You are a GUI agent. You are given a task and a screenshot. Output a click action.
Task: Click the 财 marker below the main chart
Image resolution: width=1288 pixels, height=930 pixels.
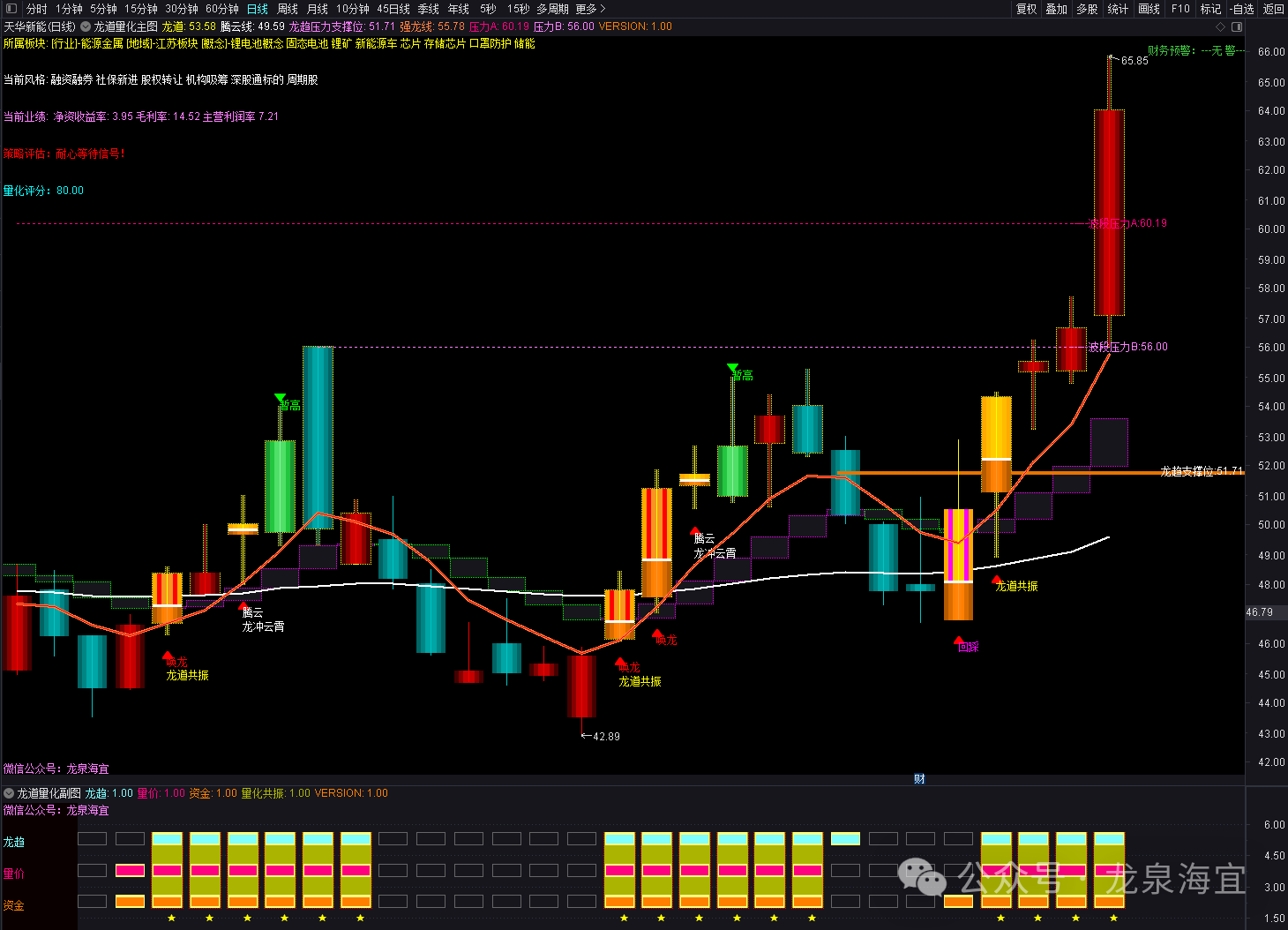click(919, 779)
